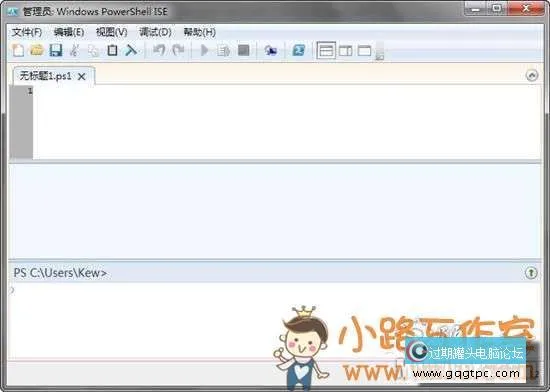Viewport: 550px width, 392px height.
Task: Close the PowerShell ISE window
Action: [x=525, y=8]
